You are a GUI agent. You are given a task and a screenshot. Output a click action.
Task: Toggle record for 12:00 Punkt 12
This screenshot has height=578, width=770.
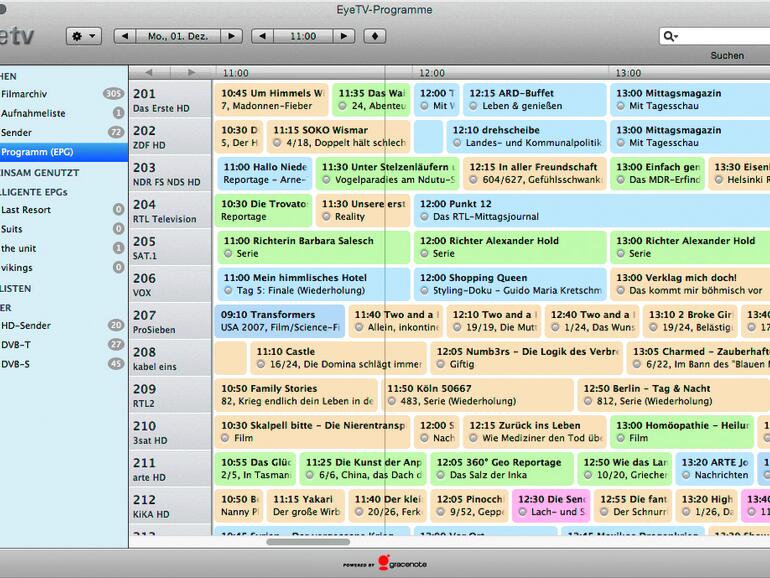424,217
